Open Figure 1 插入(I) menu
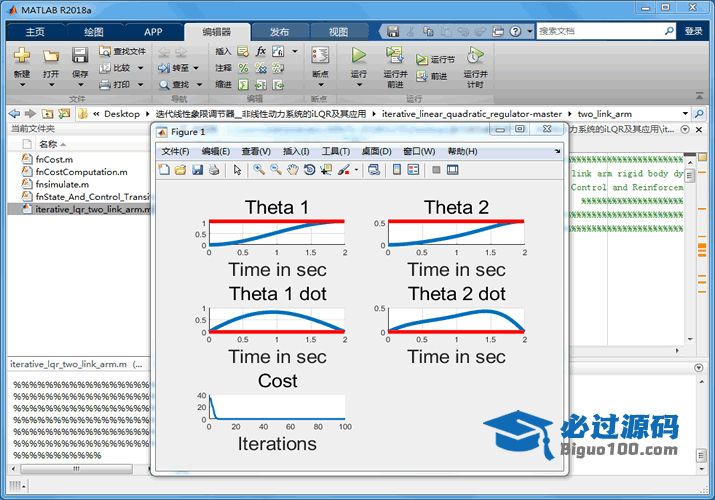The width and height of the screenshot is (715, 500). [296, 151]
